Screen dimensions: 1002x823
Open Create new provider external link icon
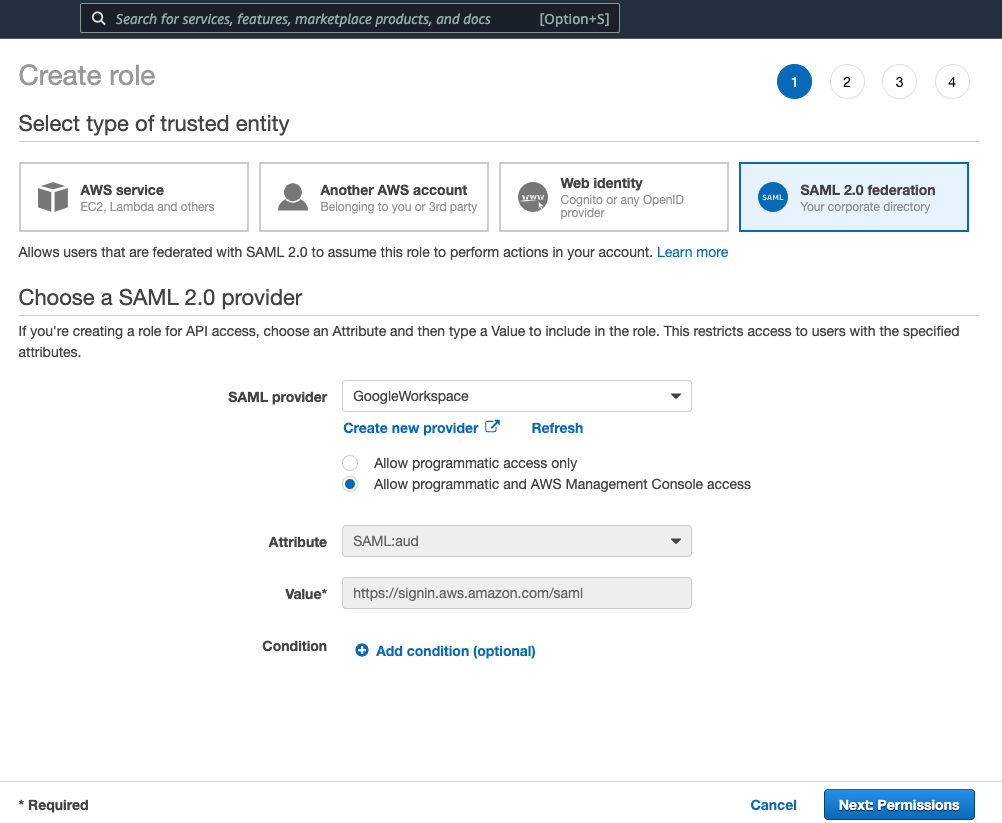click(491, 426)
